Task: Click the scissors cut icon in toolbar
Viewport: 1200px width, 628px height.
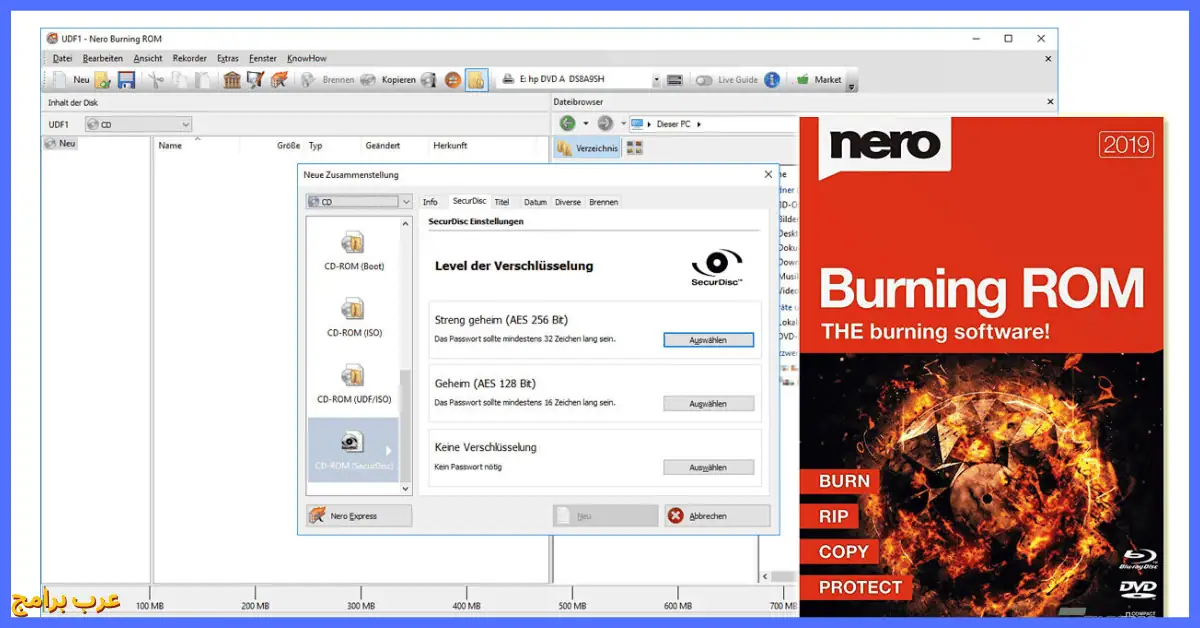Action: point(156,80)
